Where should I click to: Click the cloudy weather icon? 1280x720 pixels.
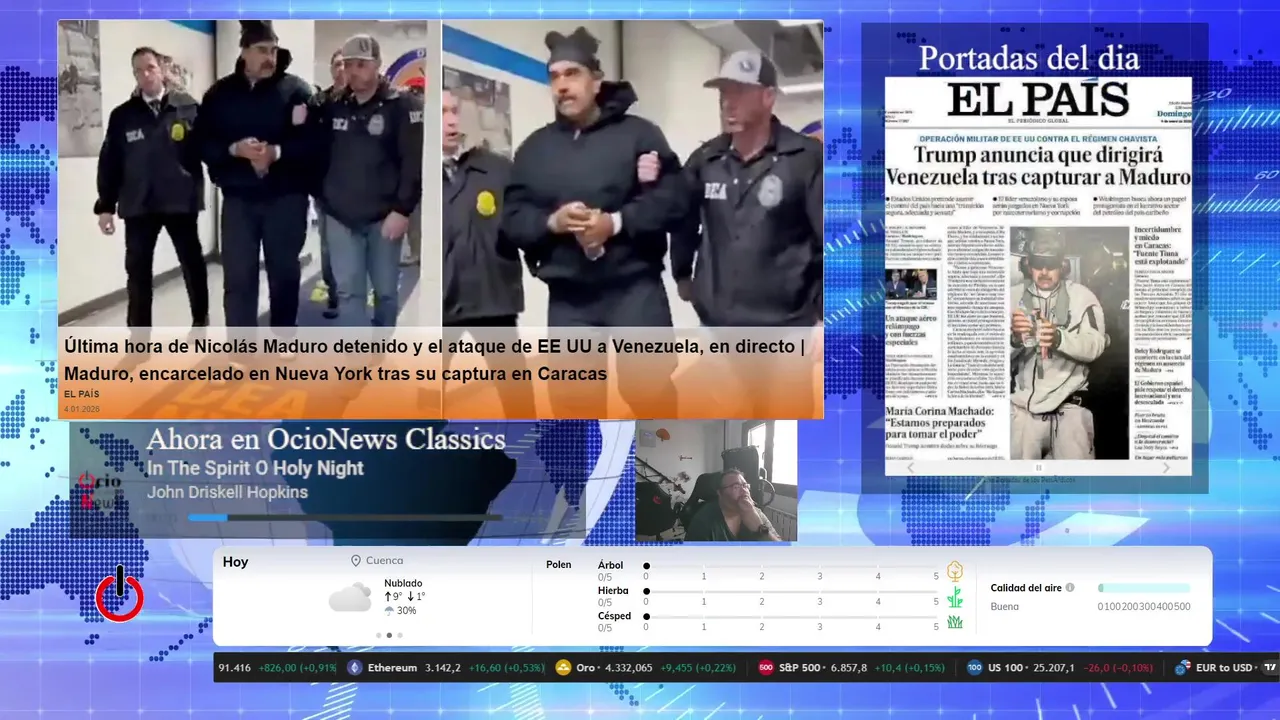[350, 598]
